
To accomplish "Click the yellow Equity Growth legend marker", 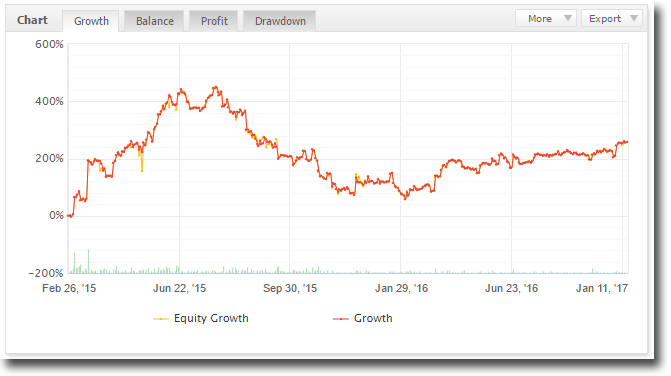I will [161, 319].
